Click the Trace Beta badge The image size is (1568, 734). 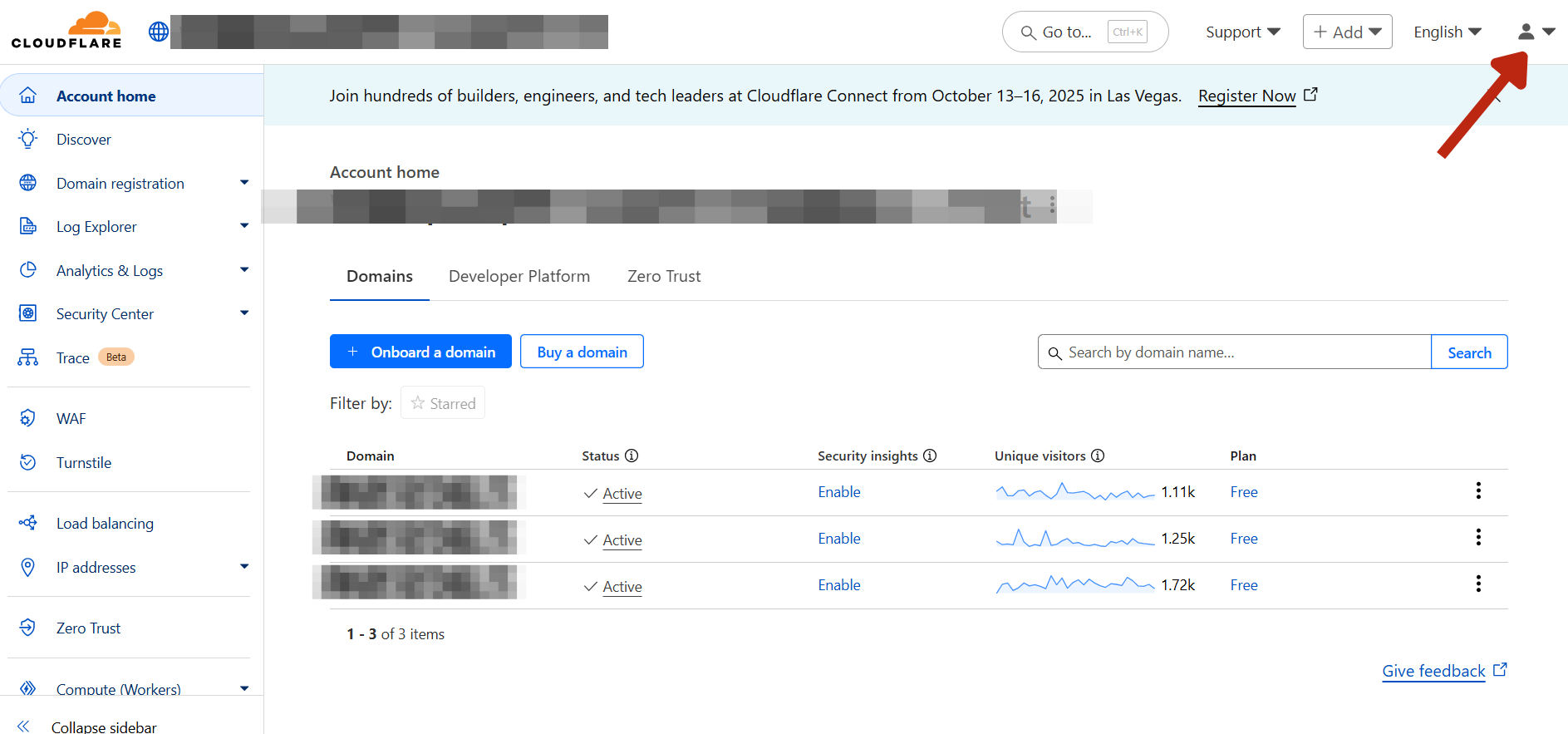pos(116,357)
